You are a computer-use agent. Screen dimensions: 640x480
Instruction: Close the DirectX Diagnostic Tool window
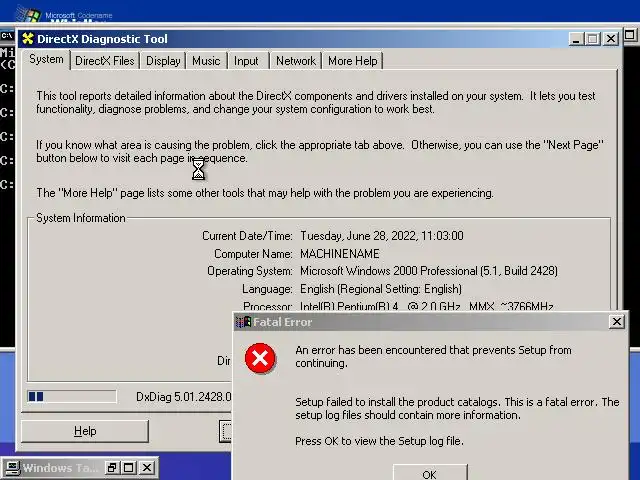click(611, 39)
